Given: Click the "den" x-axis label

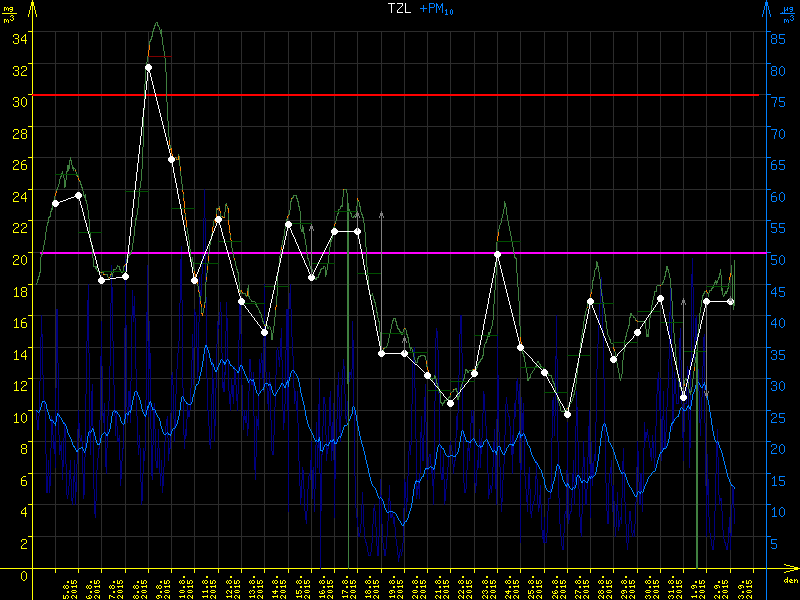Looking at the screenshot, I should [789, 581].
